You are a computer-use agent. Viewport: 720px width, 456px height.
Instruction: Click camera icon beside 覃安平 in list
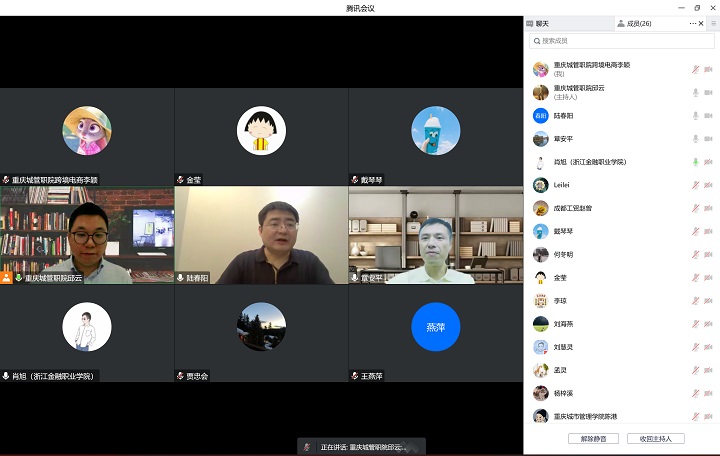[708, 139]
